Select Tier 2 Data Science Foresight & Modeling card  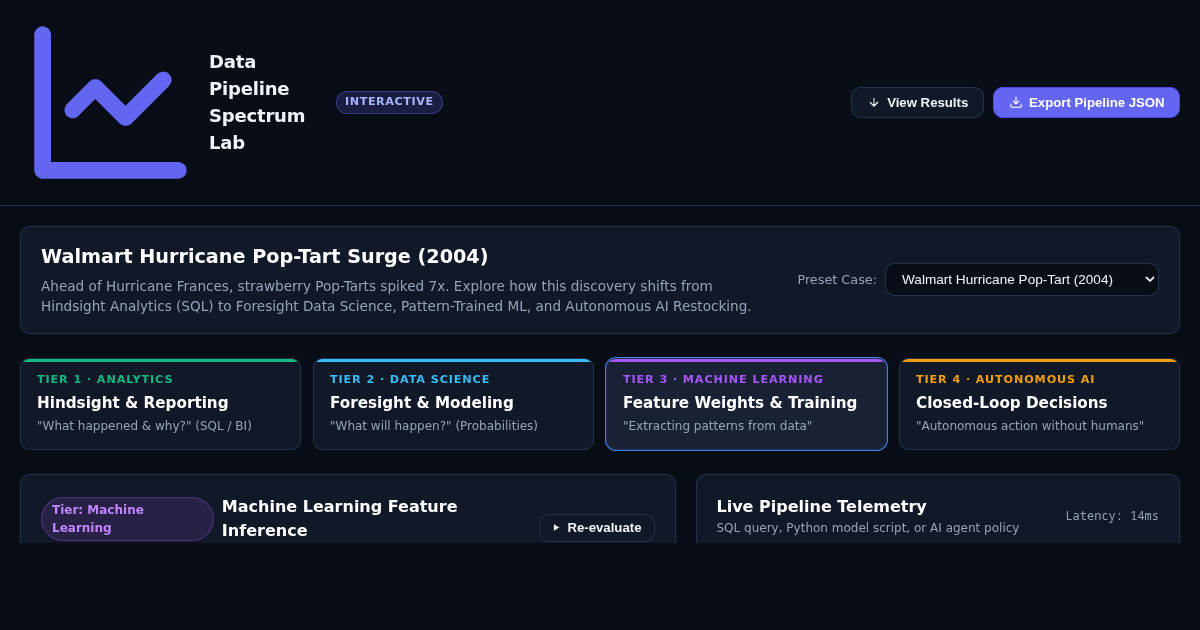point(453,404)
